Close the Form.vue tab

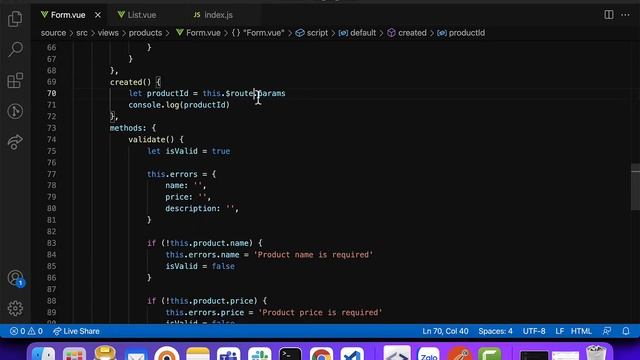[98, 15]
